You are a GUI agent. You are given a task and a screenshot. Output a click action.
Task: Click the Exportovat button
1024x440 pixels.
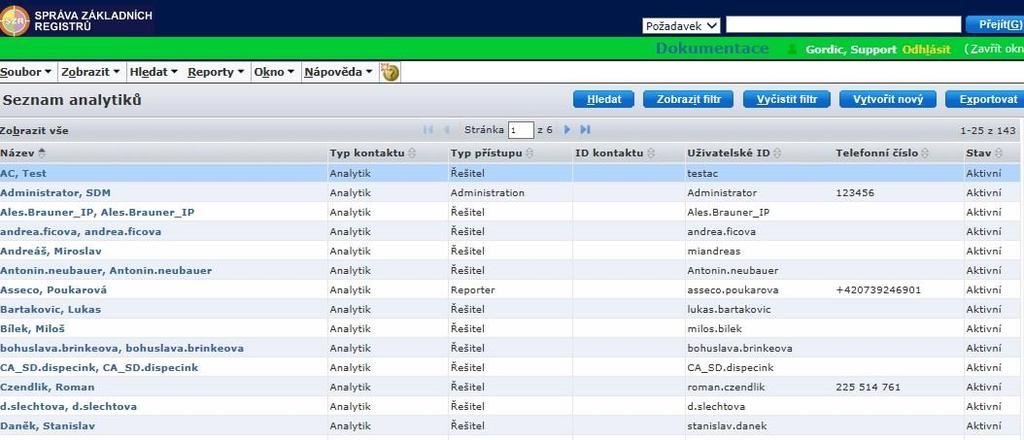coord(985,99)
